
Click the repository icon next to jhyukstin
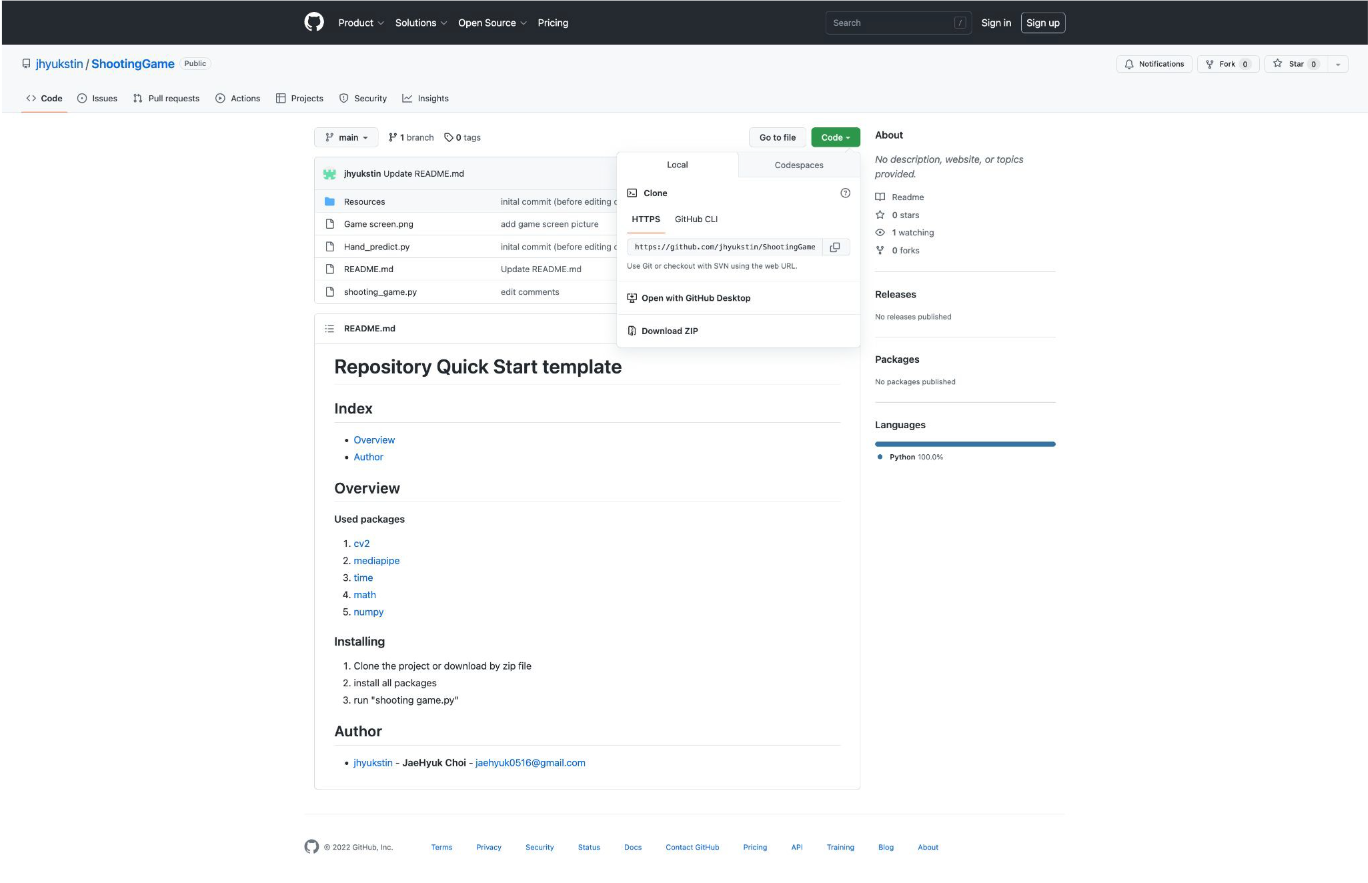(26, 64)
